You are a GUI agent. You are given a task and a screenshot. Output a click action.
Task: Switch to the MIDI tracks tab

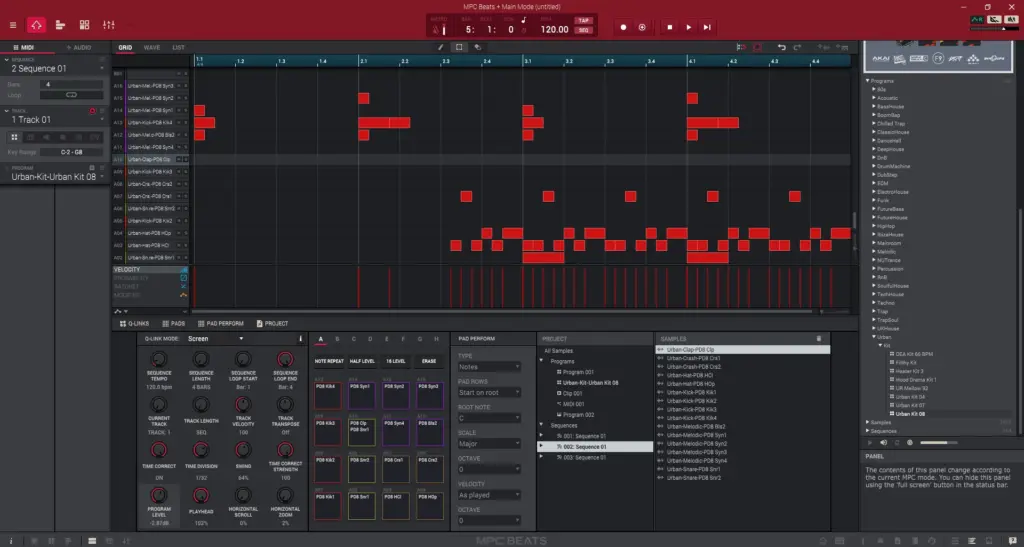(24, 48)
